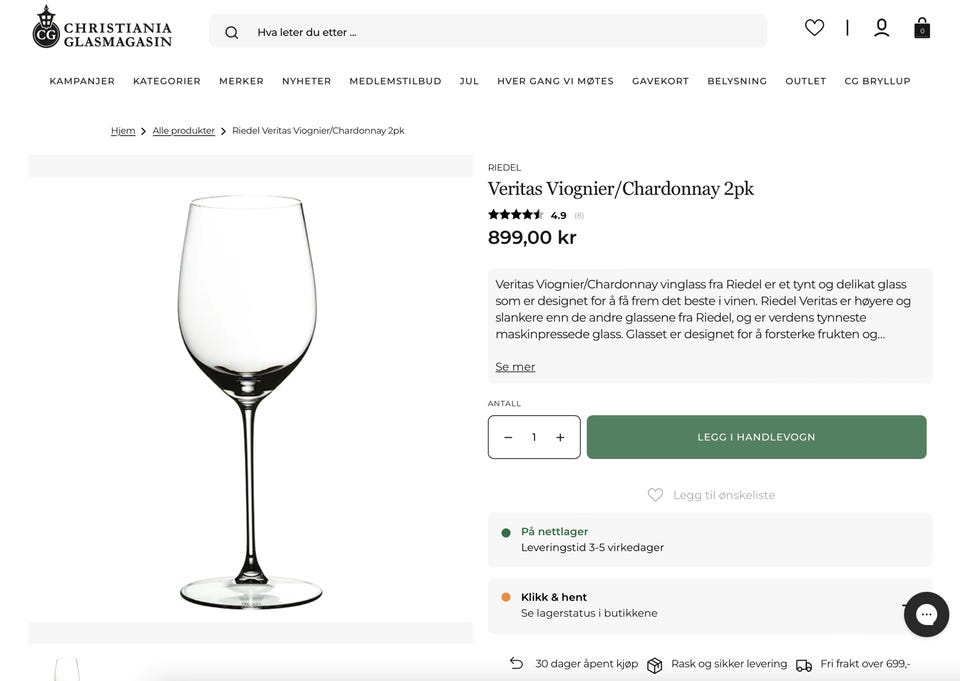Viewport: 960px width, 681px height.
Task: Type in the Hva leter du etter search field
Action: pyautogui.click(x=500, y=32)
